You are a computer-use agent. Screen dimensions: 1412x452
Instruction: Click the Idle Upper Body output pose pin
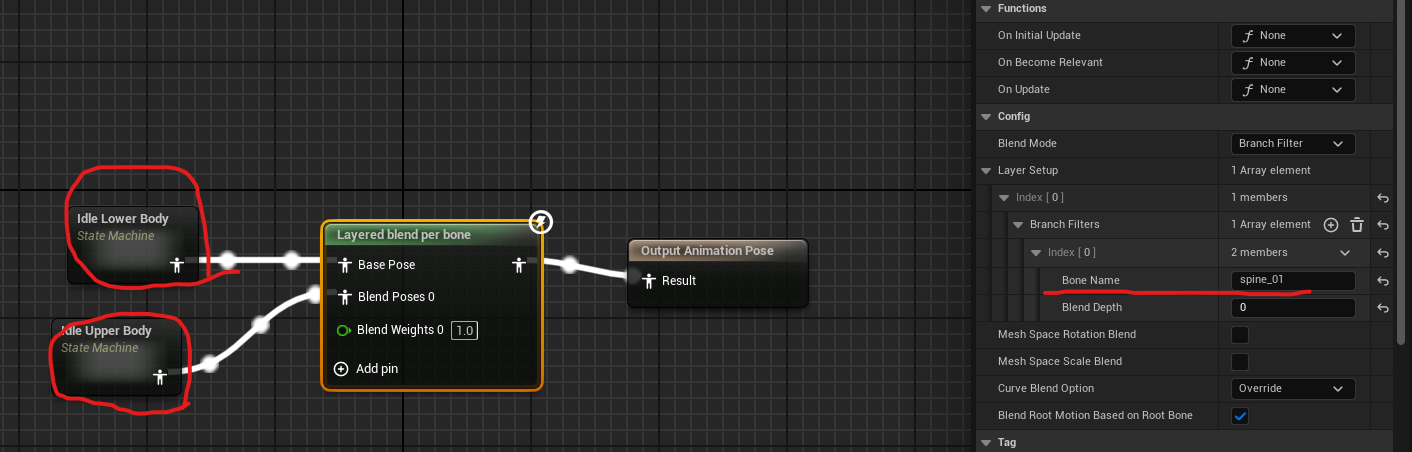(x=159, y=377)
